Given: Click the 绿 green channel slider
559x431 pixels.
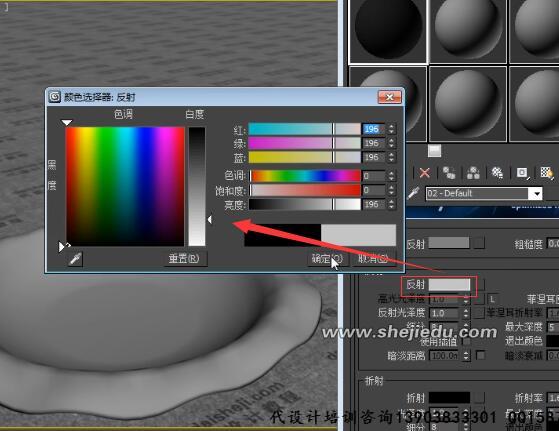Looking at the screenshot, I should click(304, 143).
